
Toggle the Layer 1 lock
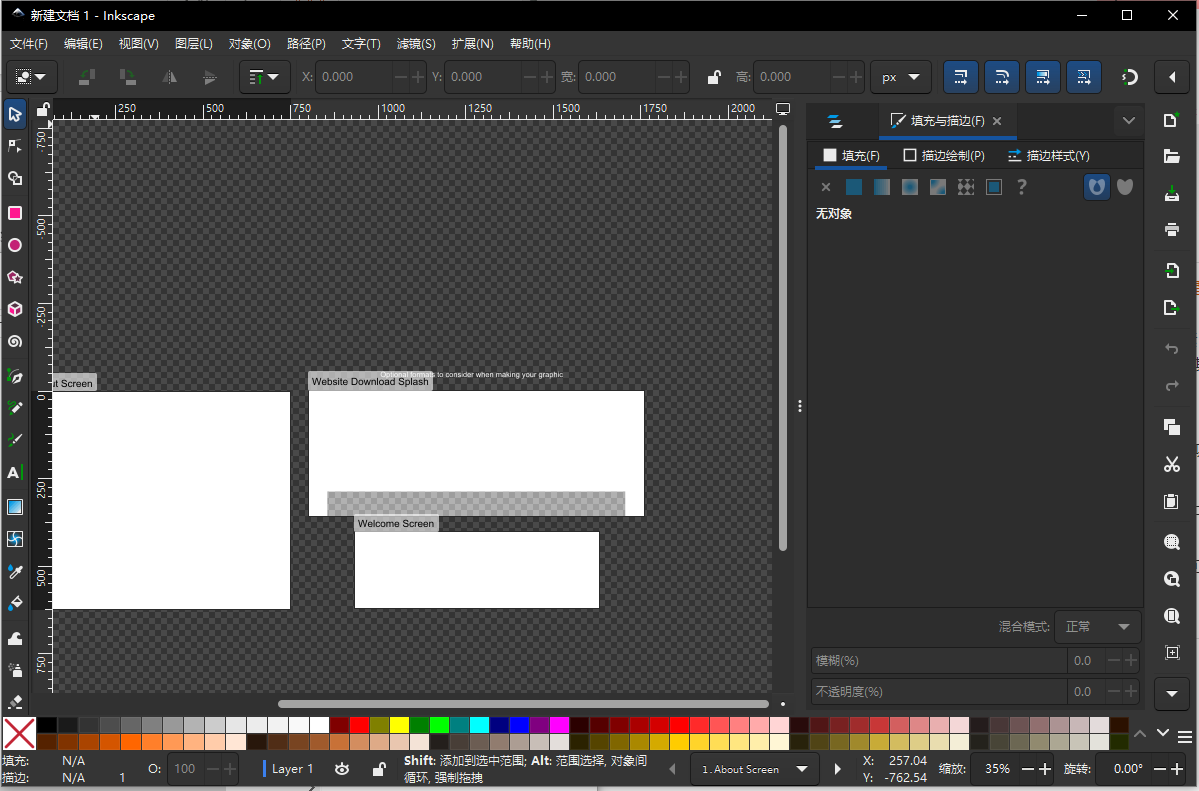(378, 769)
